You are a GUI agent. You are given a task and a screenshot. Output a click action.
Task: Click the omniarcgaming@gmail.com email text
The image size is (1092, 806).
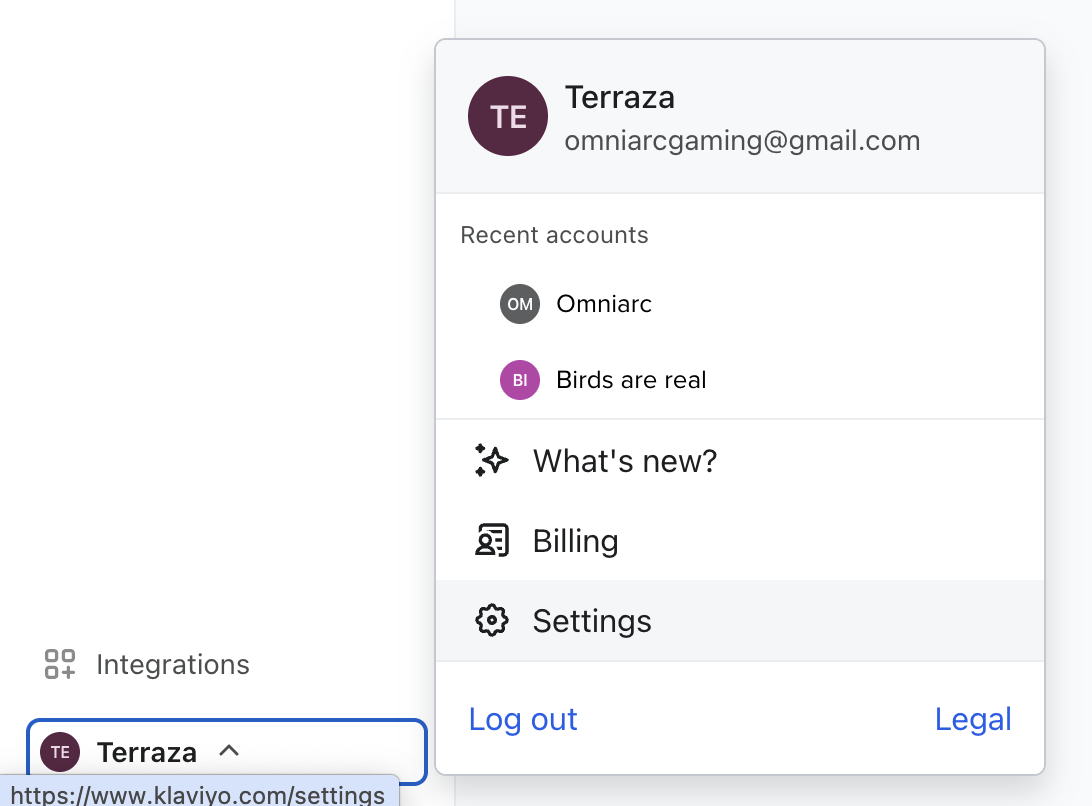(742, 141)
